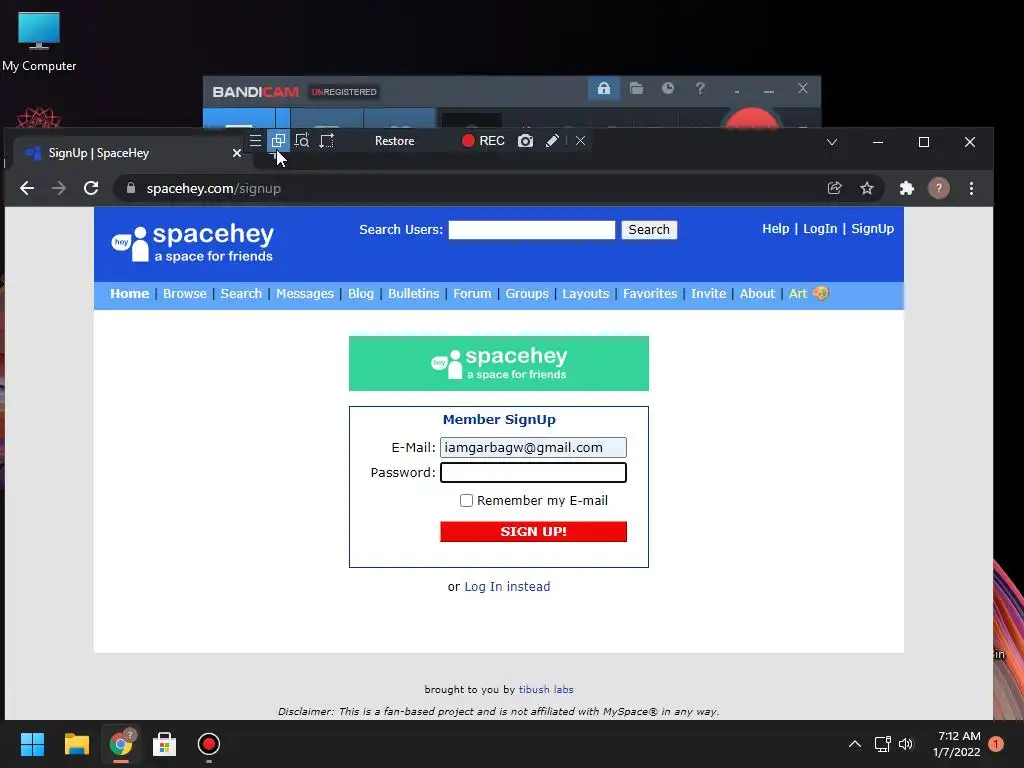Viewport: 1024px width, 768px height.
Task: Take a screenshot with the camera icon
Action: click(526, 141)
